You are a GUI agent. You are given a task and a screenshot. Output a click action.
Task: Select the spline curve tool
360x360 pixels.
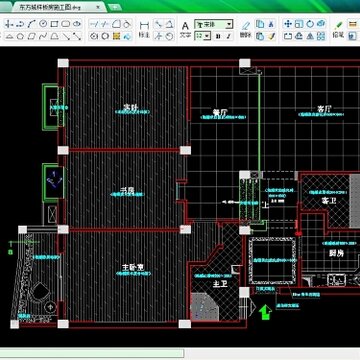point(43,36)
